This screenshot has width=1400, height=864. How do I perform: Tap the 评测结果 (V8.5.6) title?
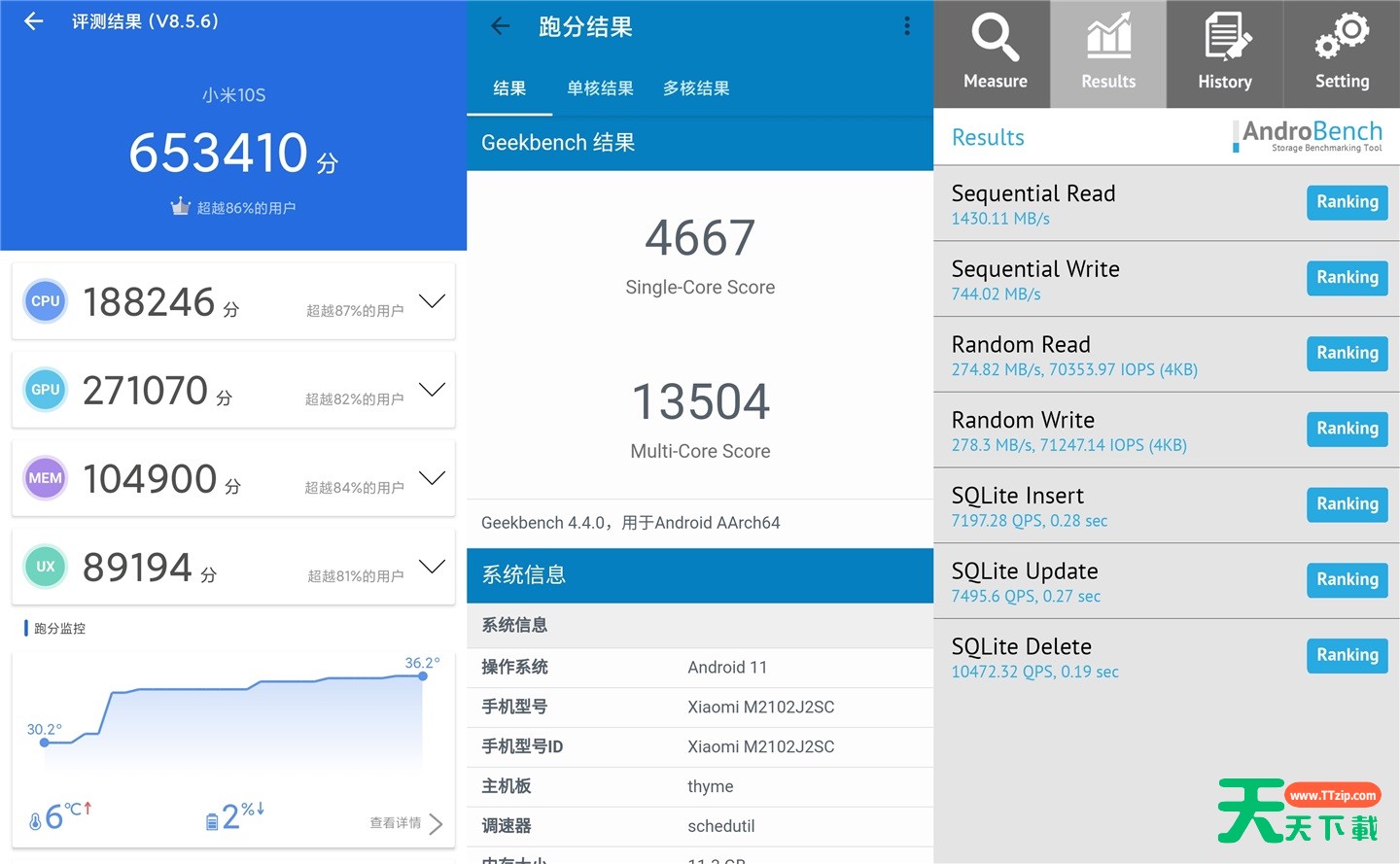[x=145, y=21]
